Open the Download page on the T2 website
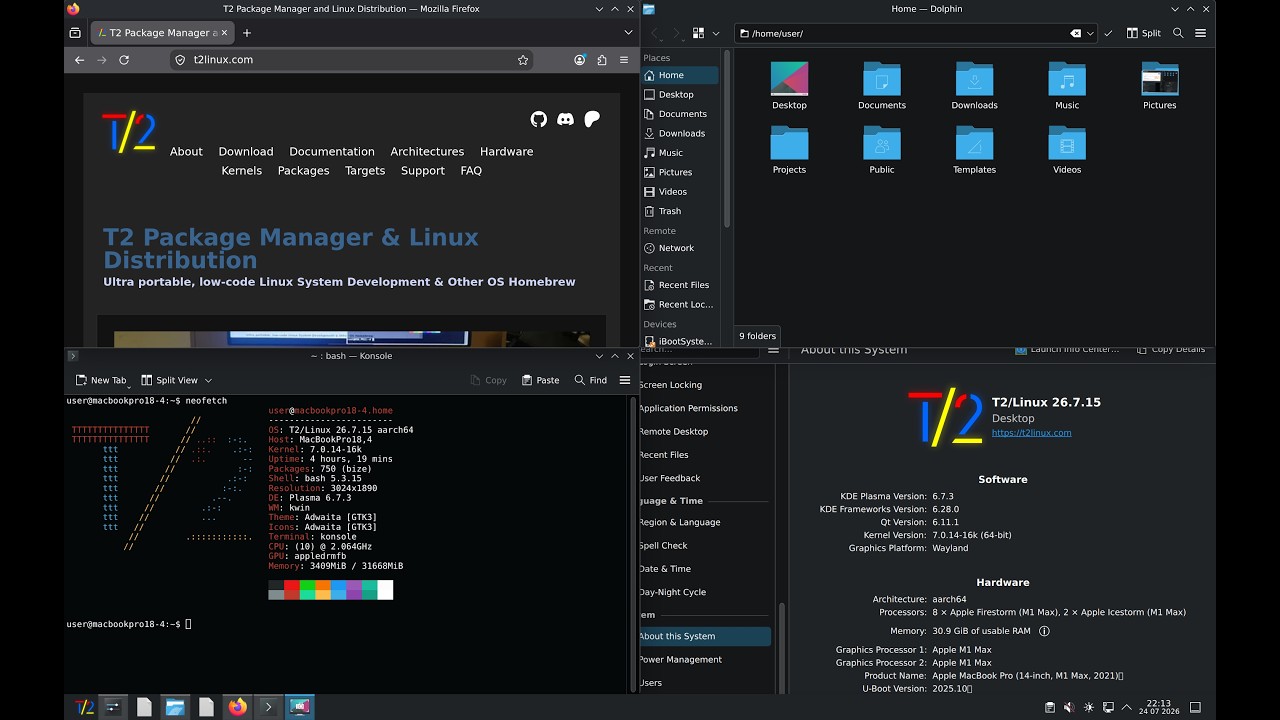This screenshot has height=720, width=1280. tap(246, 151)
